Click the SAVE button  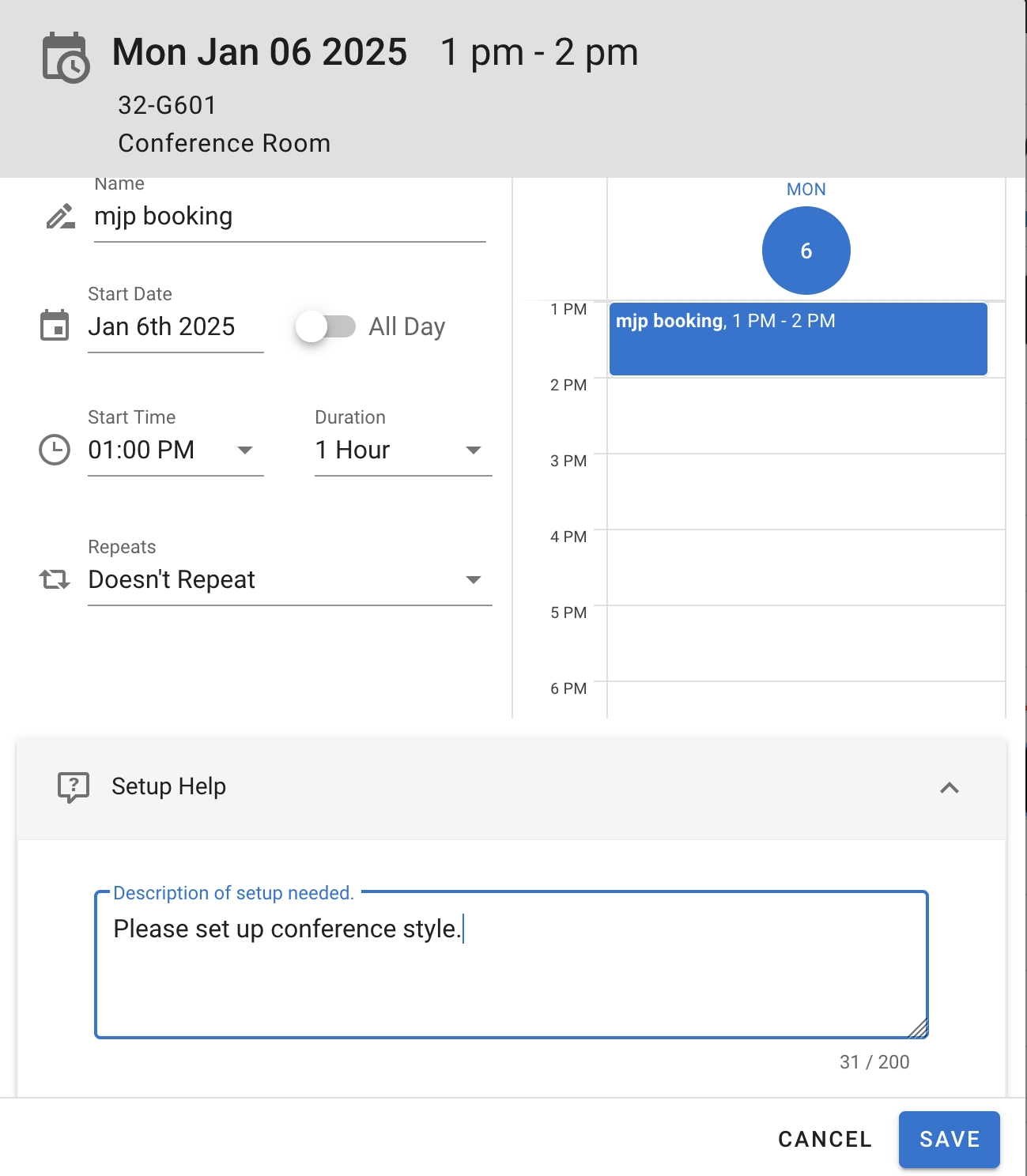tap(949, 1140)
